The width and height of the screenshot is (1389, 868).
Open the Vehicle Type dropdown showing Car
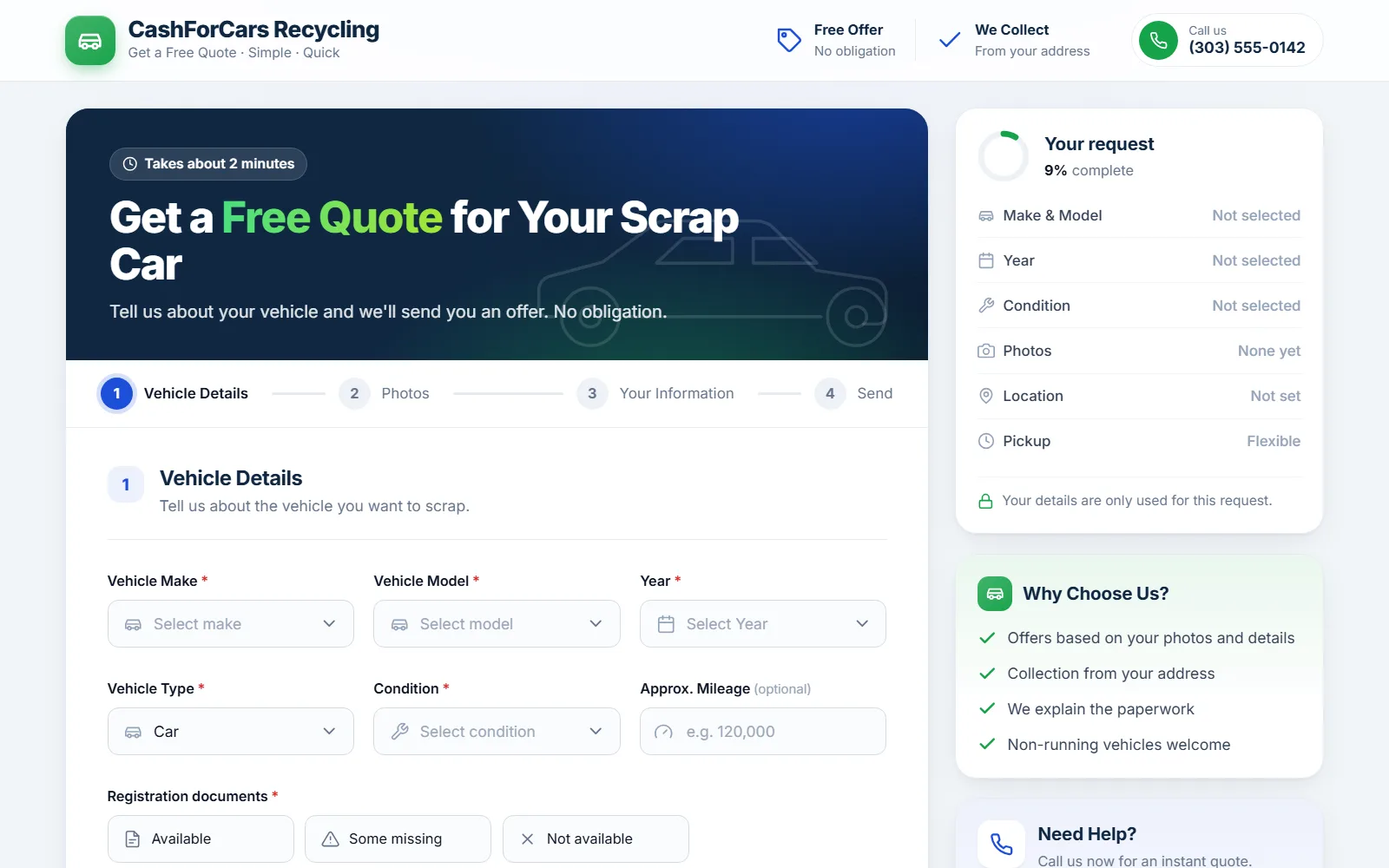pos(231,732)
